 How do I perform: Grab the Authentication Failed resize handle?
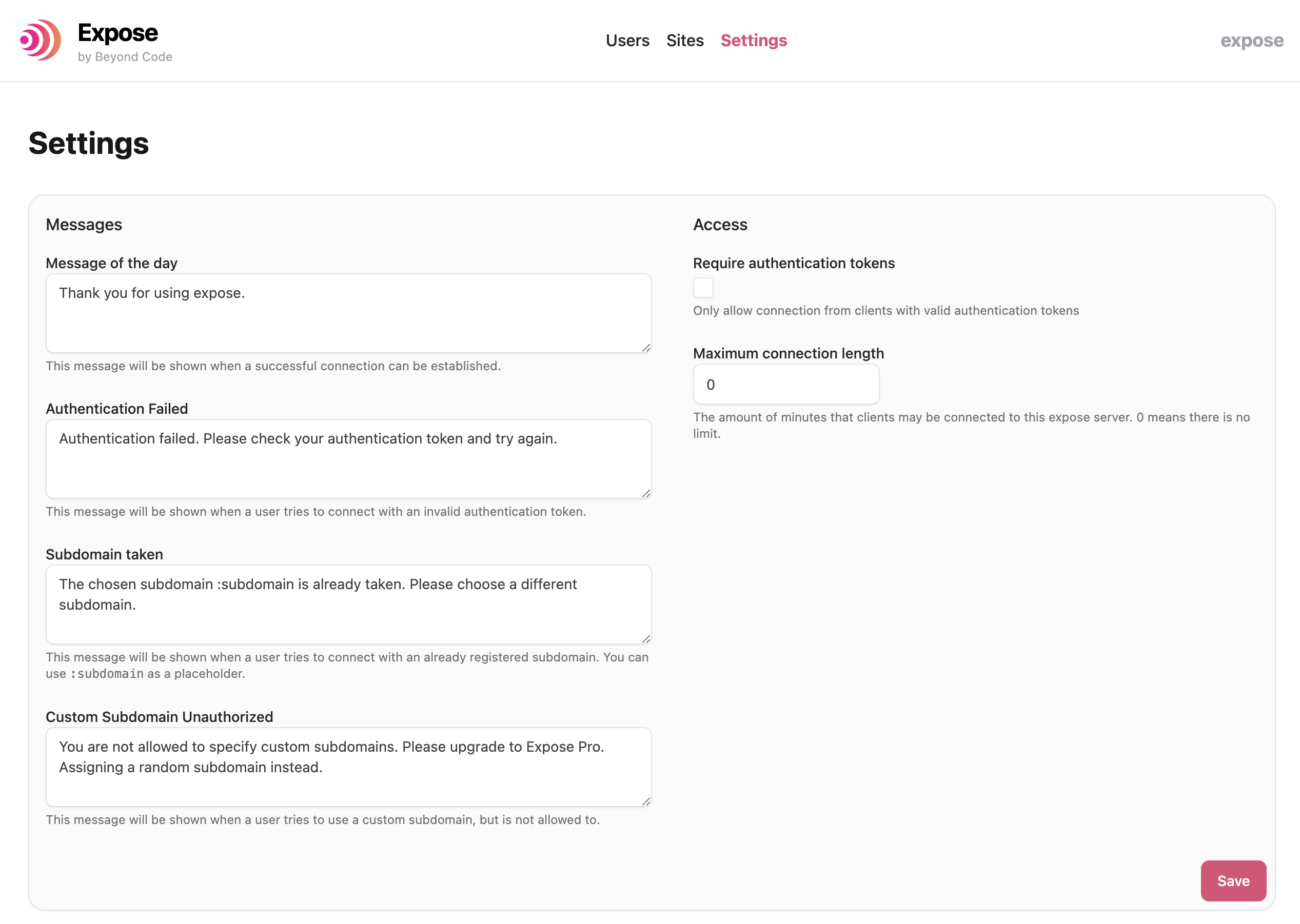[646, 493]
